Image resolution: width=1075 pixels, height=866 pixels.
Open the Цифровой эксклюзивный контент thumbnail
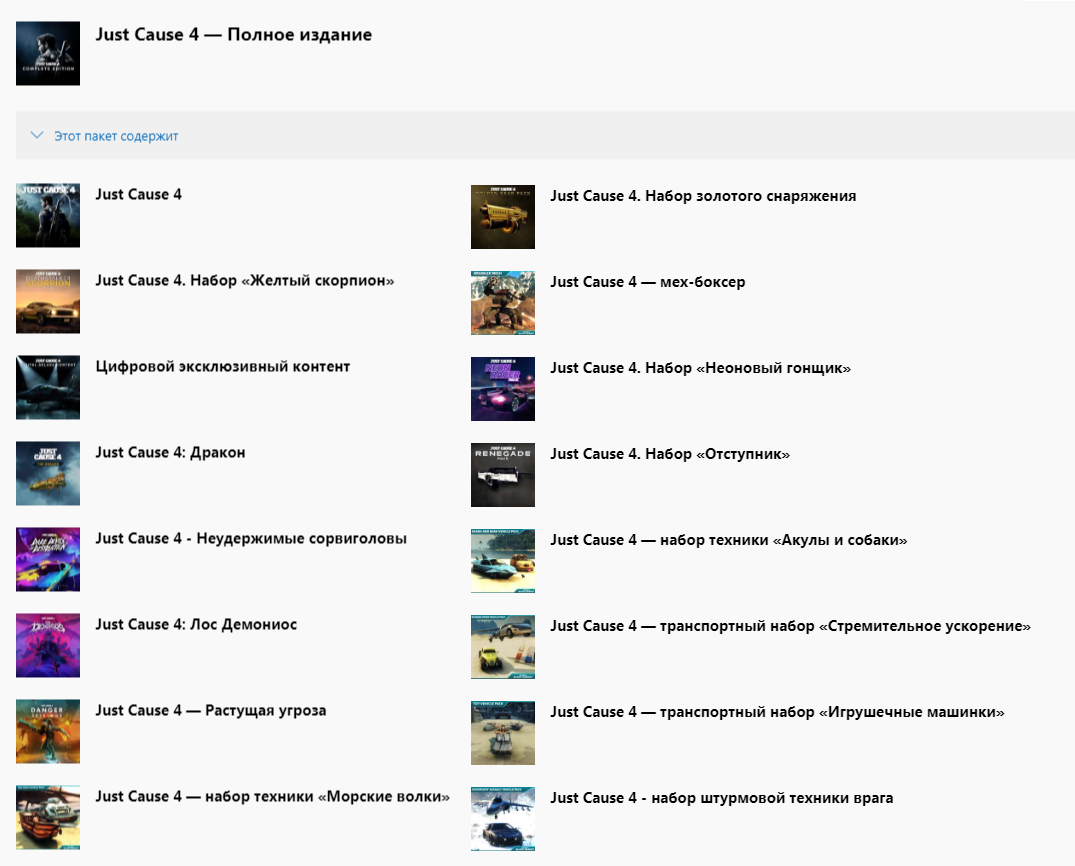tap(48, 387)
